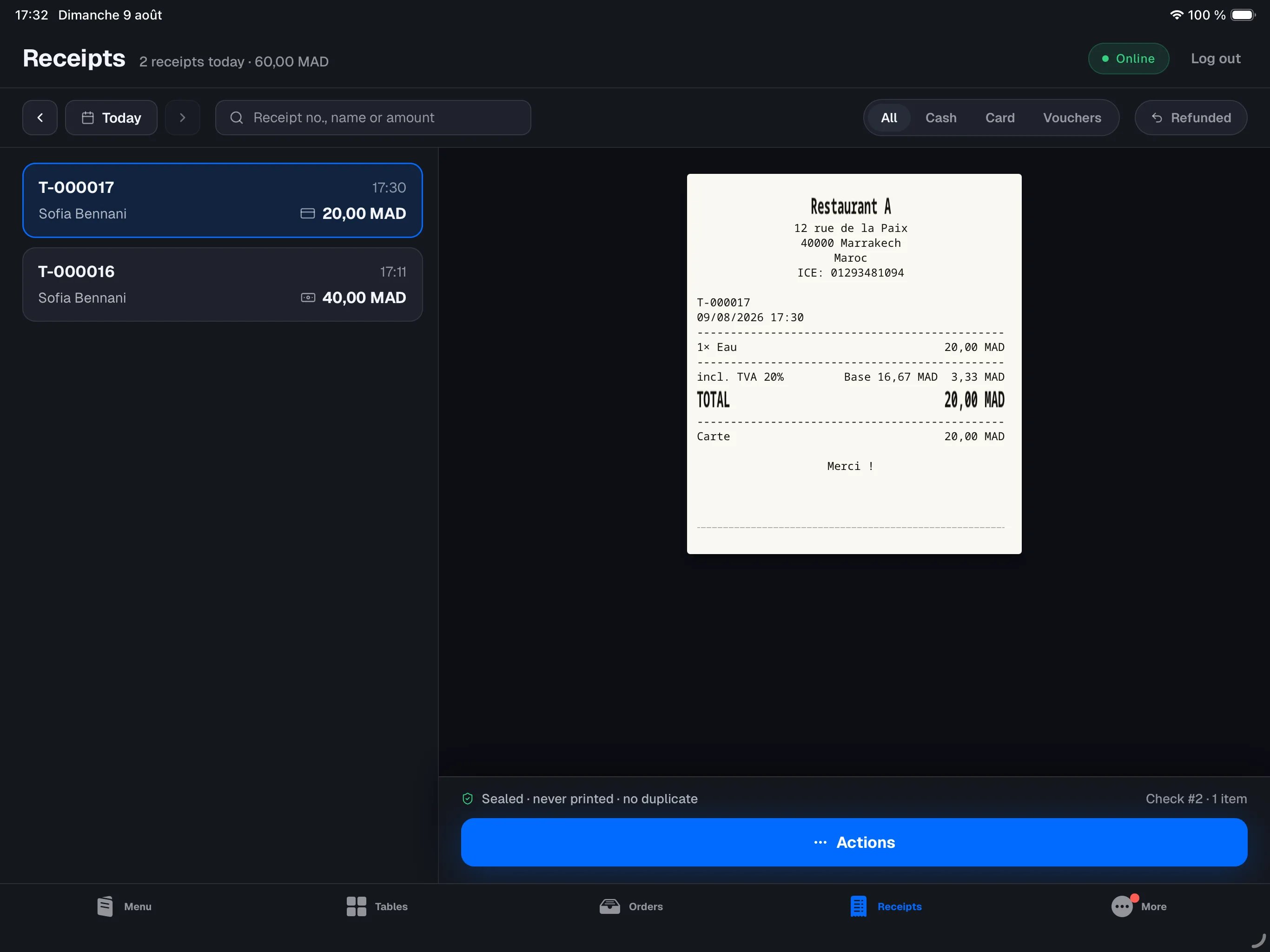This screenshot has height=952, width=1270.
Task: Click the ellipsis icon in the Actions button
Action: coord(820,842)
